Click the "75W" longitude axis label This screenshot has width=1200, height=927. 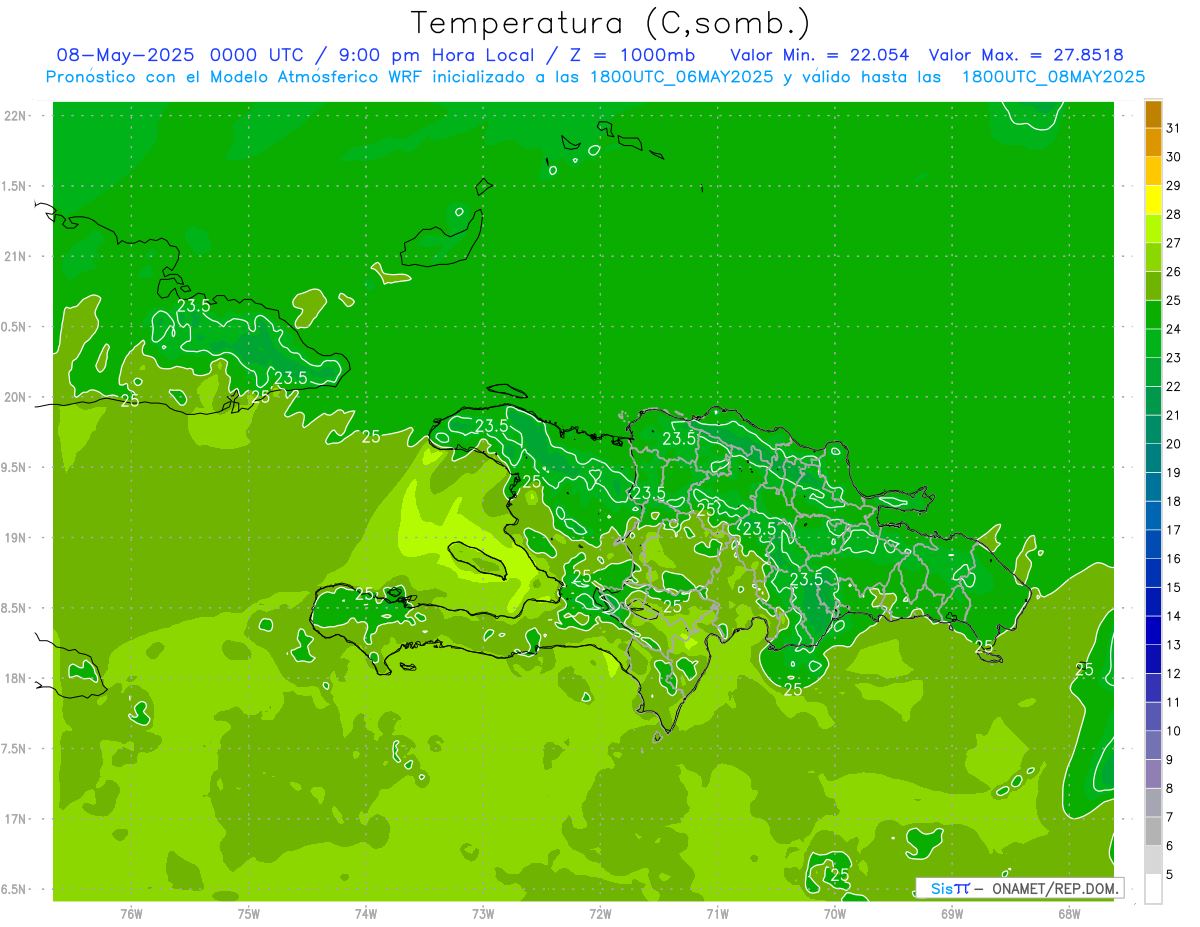(x=249, y=913)
